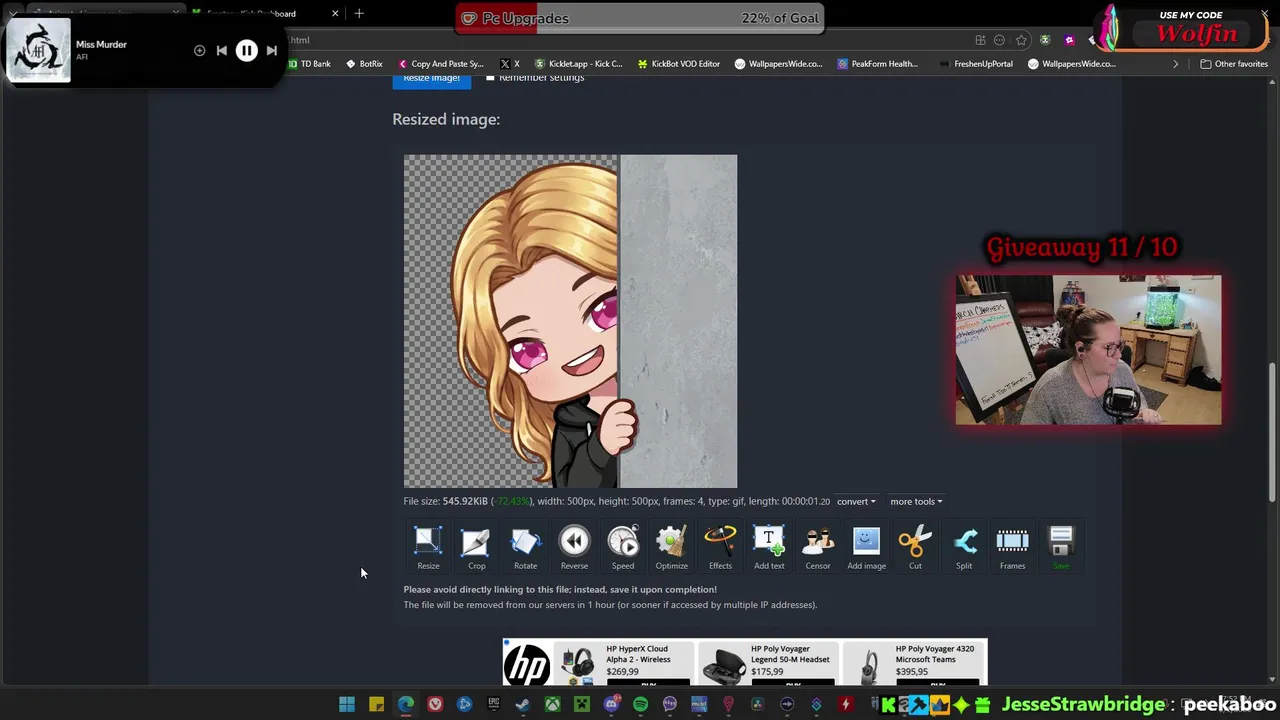
Task: Open the BotRix bookmark
Action: click(364, 64)
